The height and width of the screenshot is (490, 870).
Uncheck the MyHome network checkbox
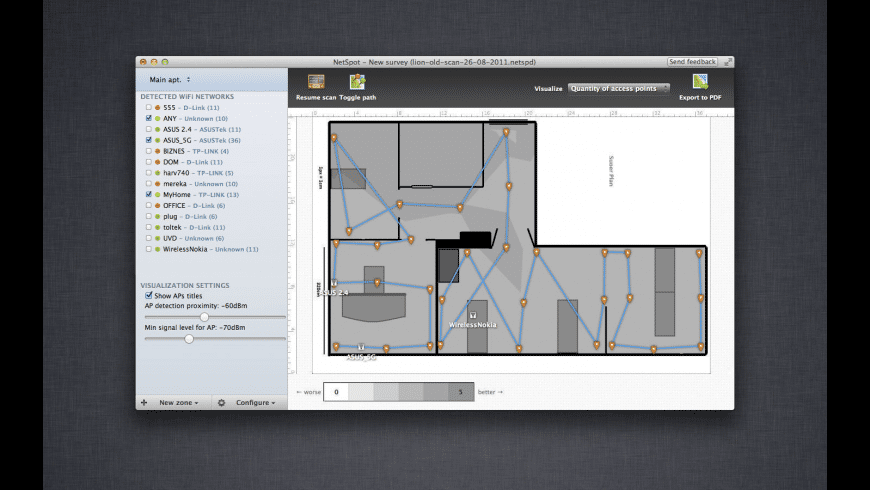[x=149, y=194]
